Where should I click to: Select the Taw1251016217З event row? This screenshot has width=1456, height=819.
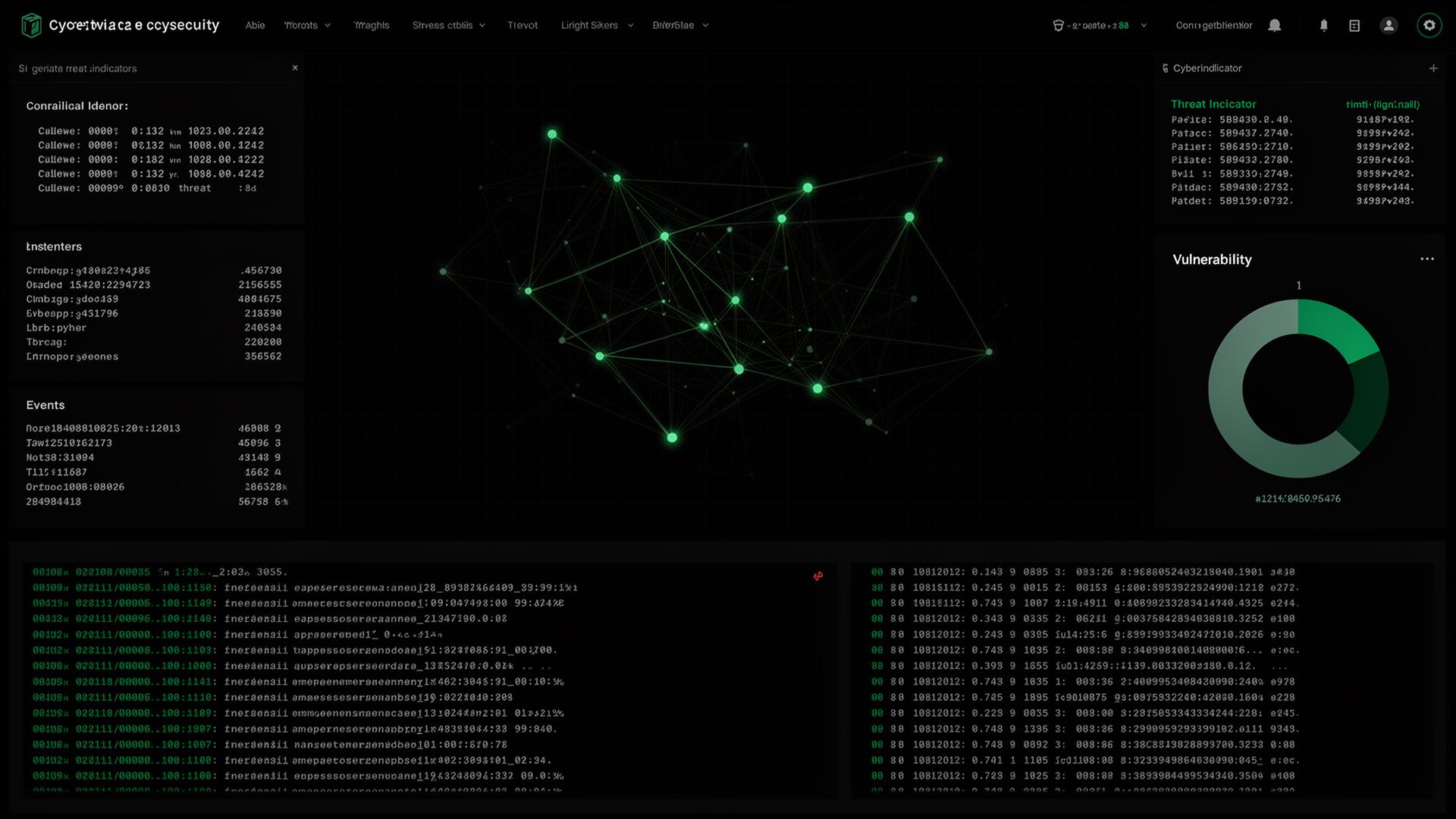click(154, 443)
